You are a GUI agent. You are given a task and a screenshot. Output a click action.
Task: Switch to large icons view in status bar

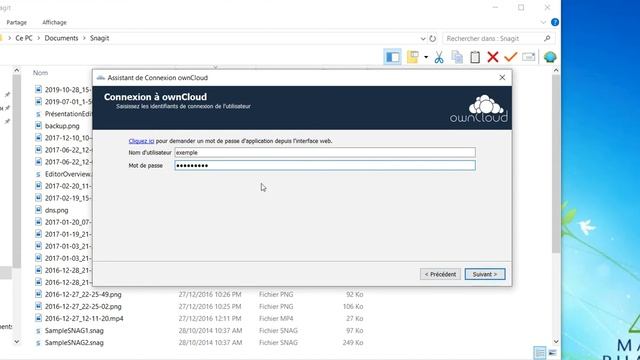pos(552,352)
